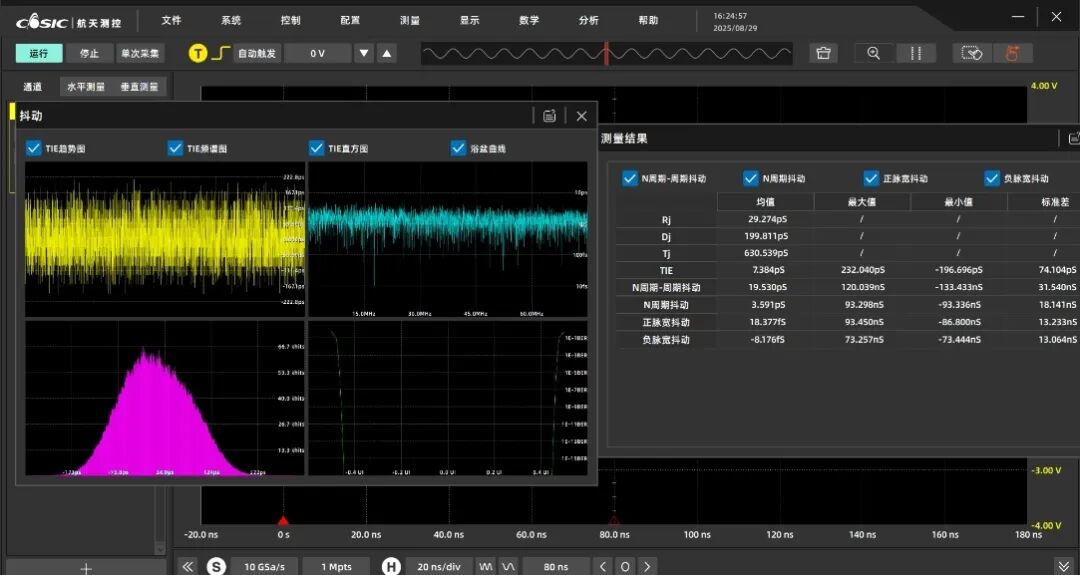Decrease trigger level with down arrow
The width and height of the screenshot is (1080, 575).
[x=364, y=53]
